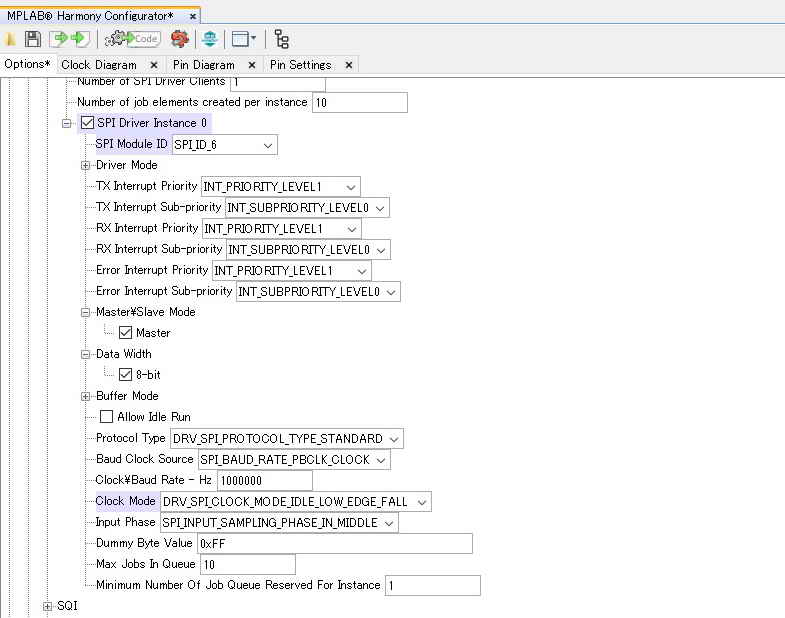Image resolution: width=785 pixels, height=618 pixels.
Task: Open the RX Interrupt Priority dropdown
Action: point(281,229)
